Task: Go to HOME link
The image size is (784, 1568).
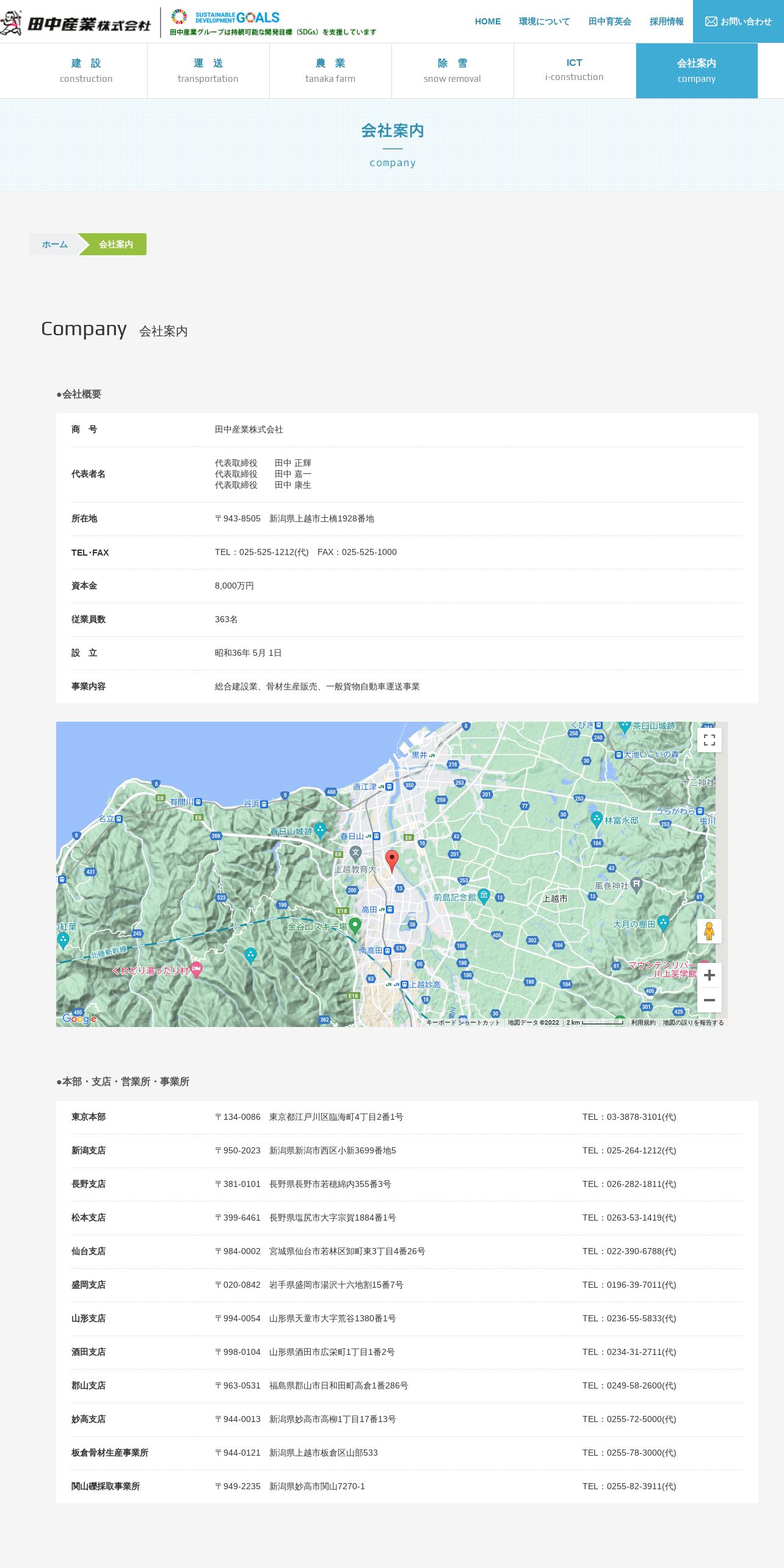Action: coord(488,21)
